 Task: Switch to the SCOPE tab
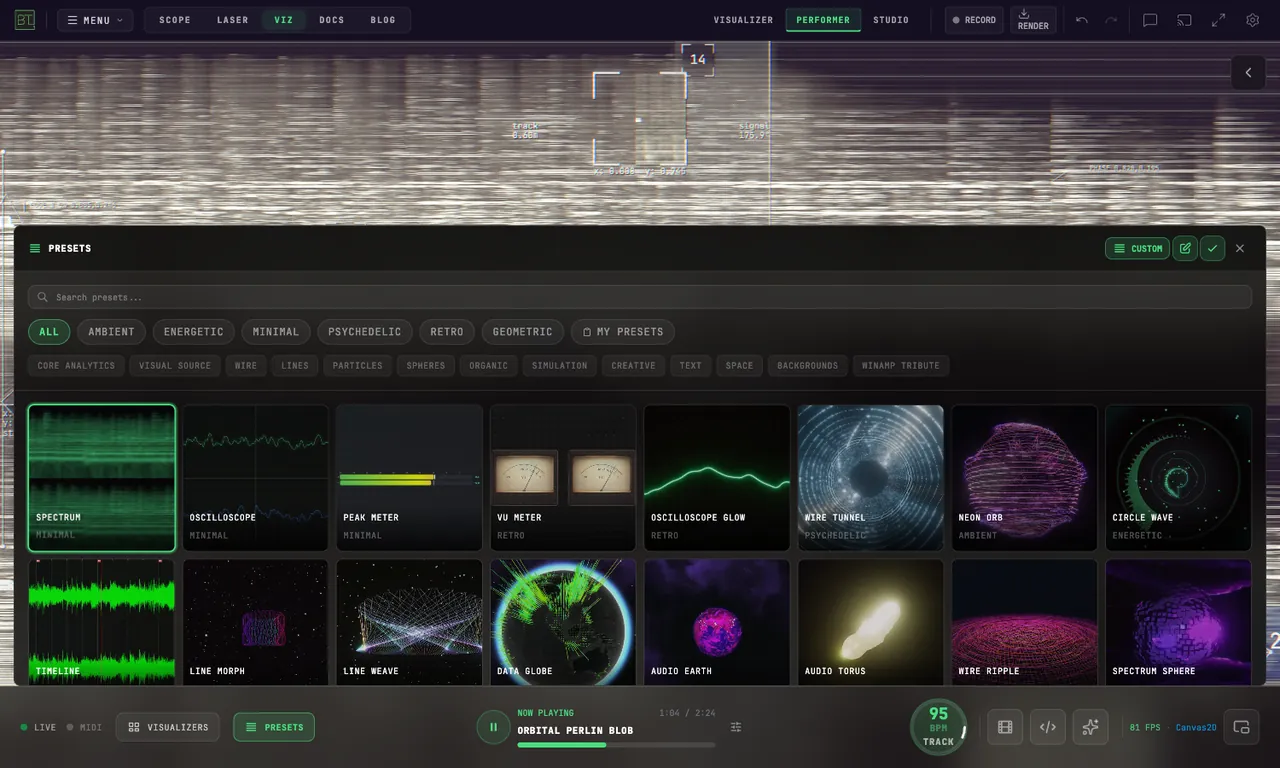click(175, 20)
